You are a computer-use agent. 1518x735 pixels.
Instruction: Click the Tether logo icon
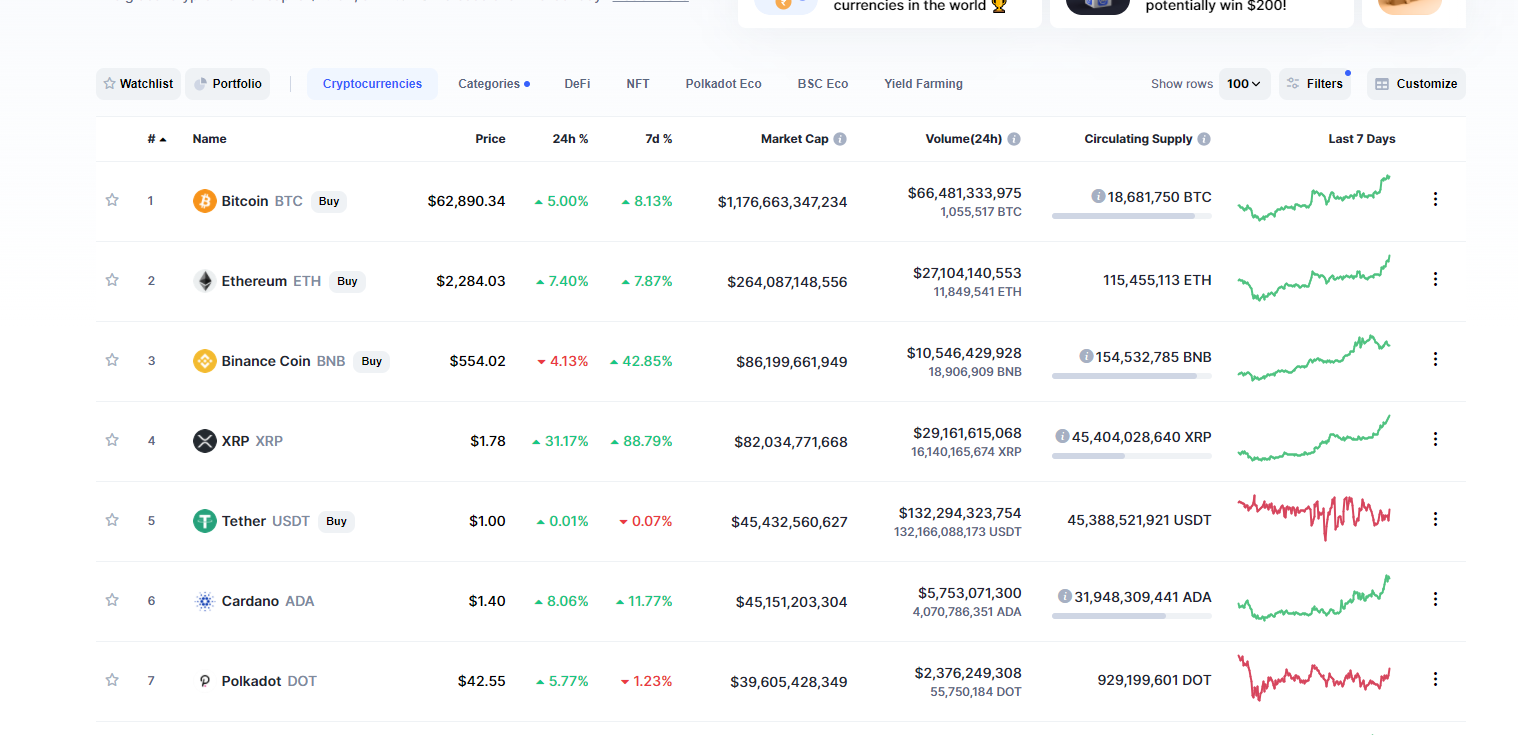point(204,521)
